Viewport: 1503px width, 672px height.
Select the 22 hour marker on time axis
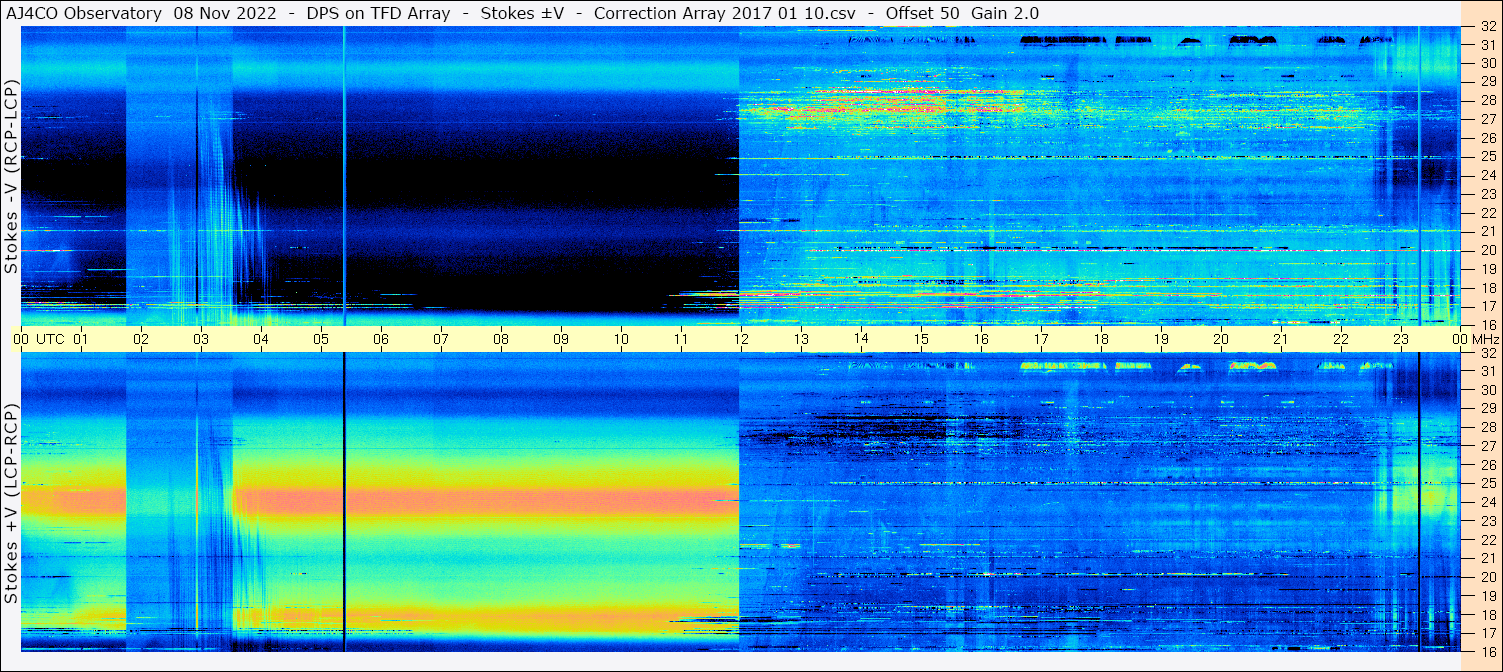(1341, 339)
